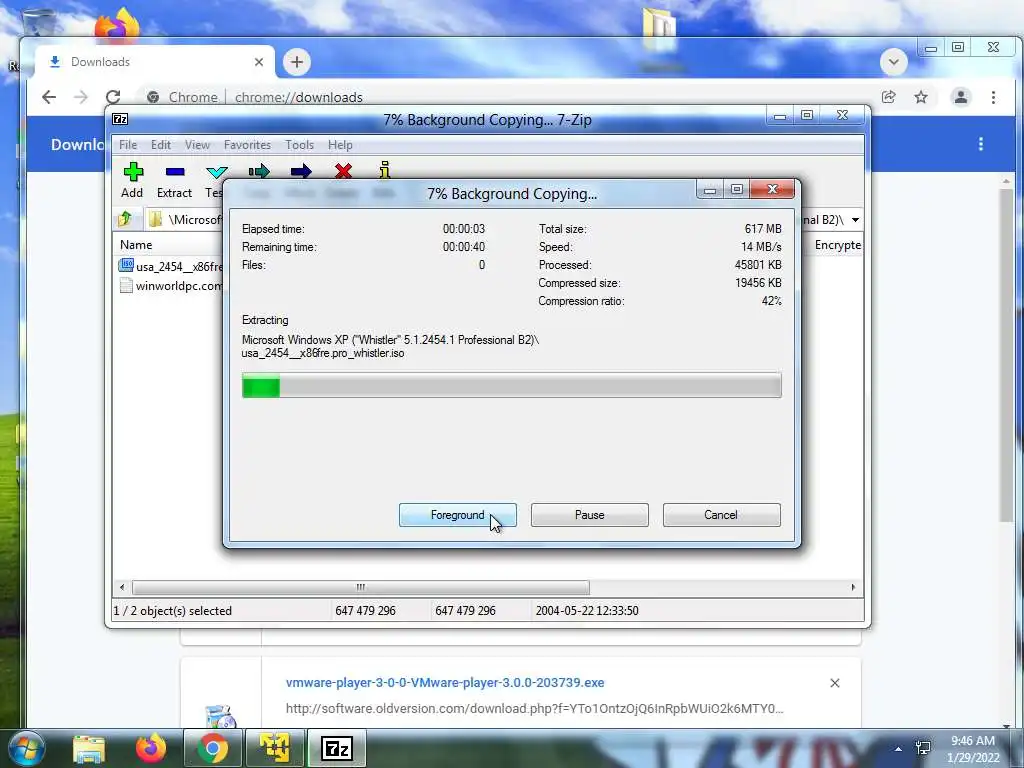This screenshot has height=768, width=1024.
Task: Open the File menu in 7-Zip
Action: [128, 145]
